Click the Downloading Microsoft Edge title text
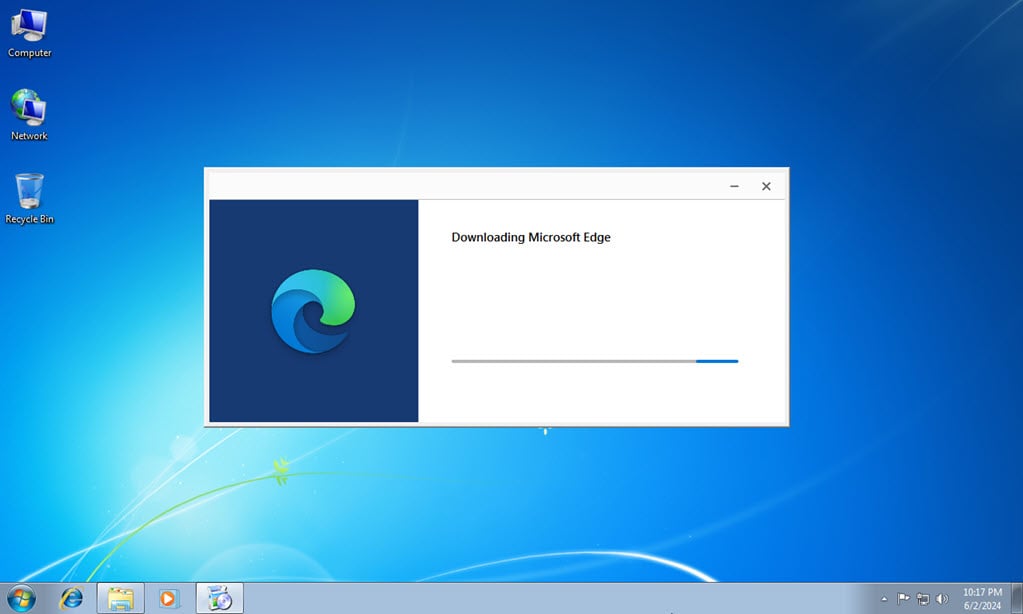The height and width of the screenshot is (614, 1023). tap(530, 237)
